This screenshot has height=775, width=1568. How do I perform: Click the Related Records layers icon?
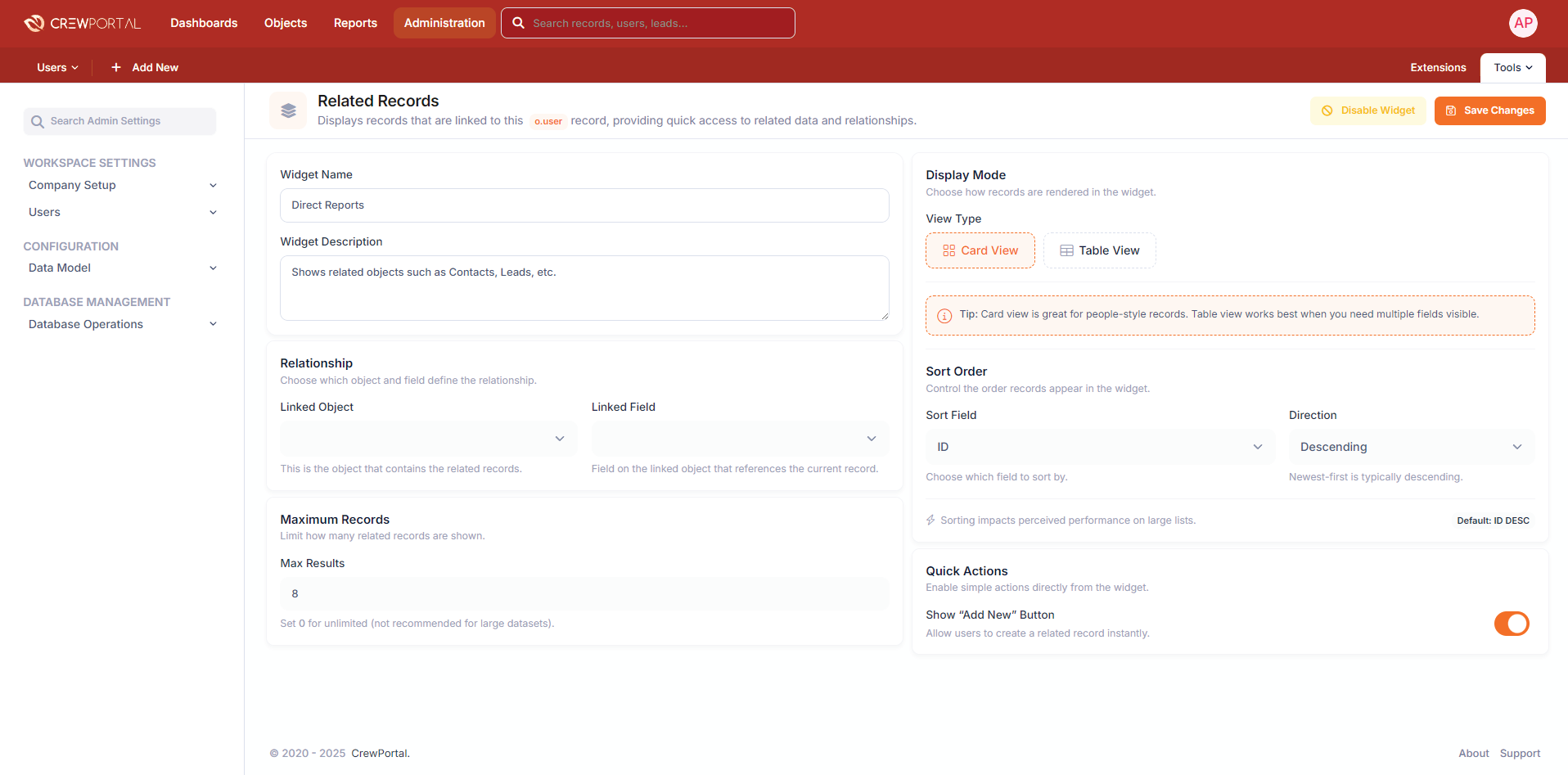[x=288, y=110]
